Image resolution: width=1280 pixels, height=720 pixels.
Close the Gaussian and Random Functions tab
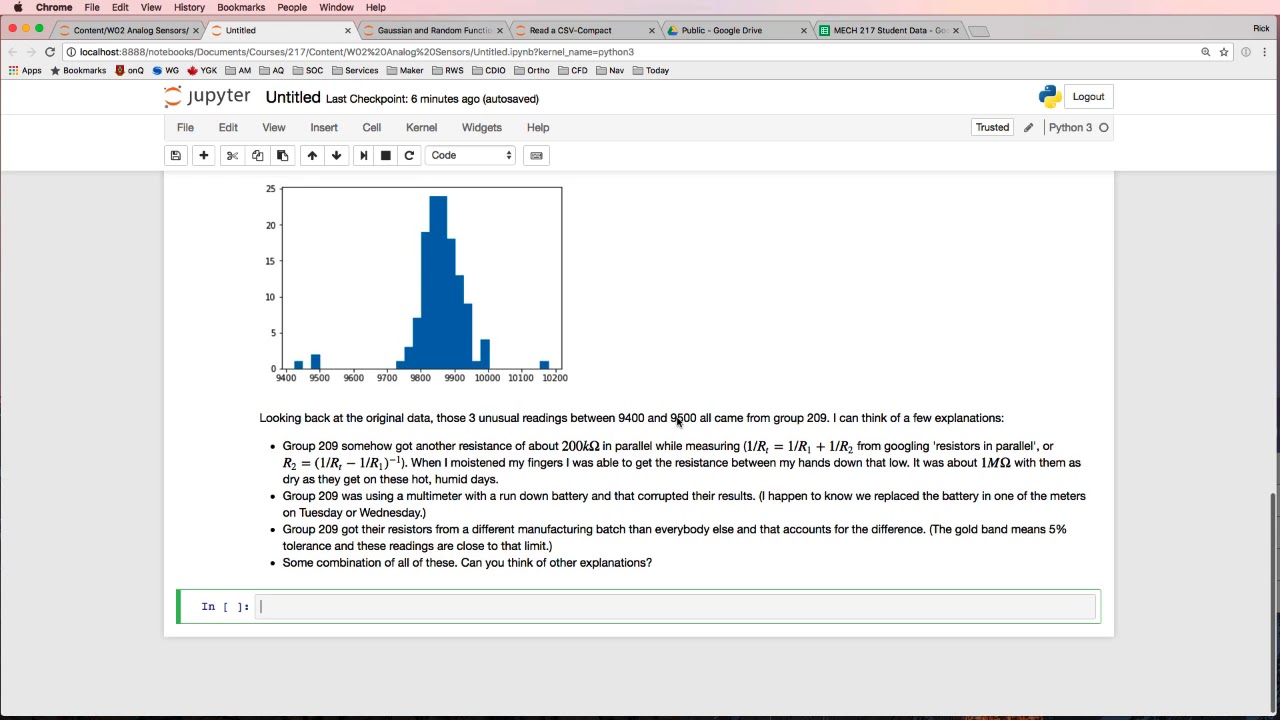point(500,30)
